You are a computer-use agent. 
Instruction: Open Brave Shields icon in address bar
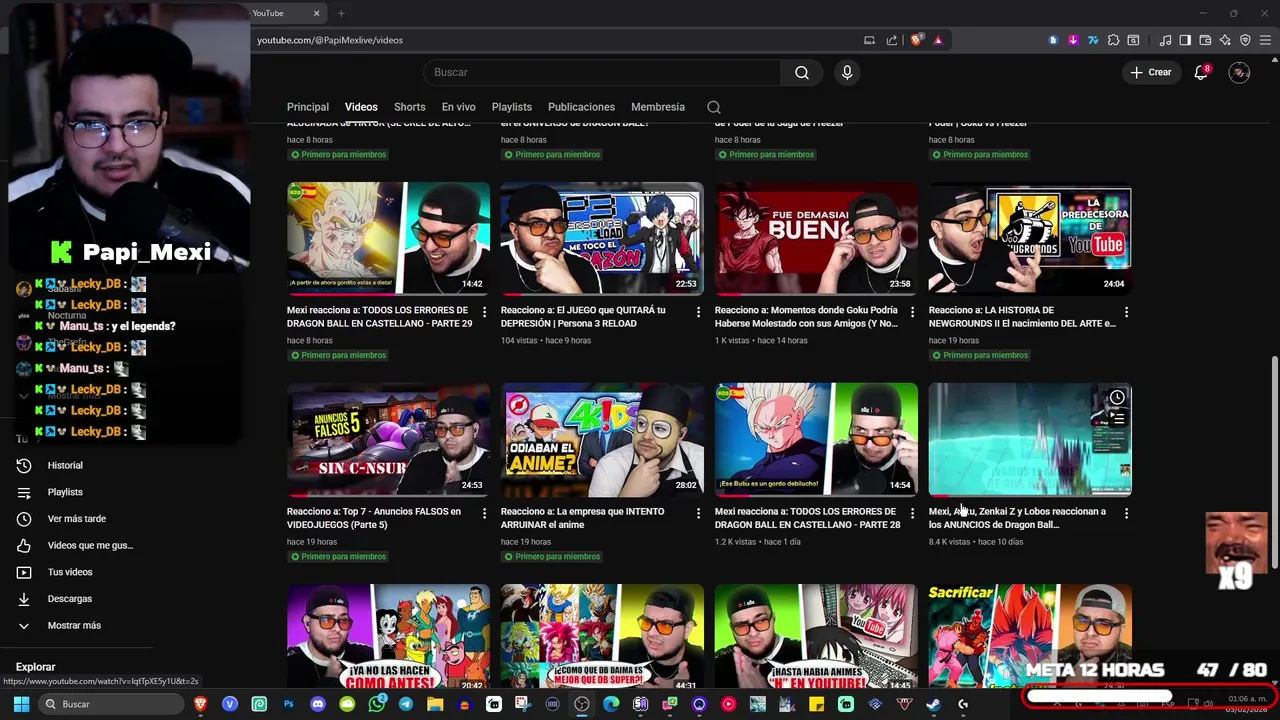pos(916,40)
